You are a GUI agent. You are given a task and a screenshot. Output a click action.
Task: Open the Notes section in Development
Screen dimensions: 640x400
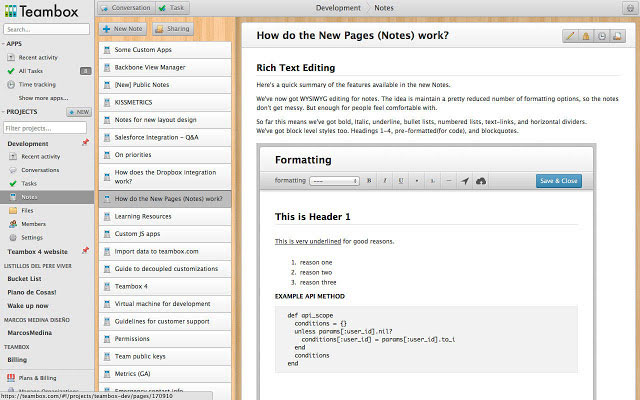click(47, 197)
